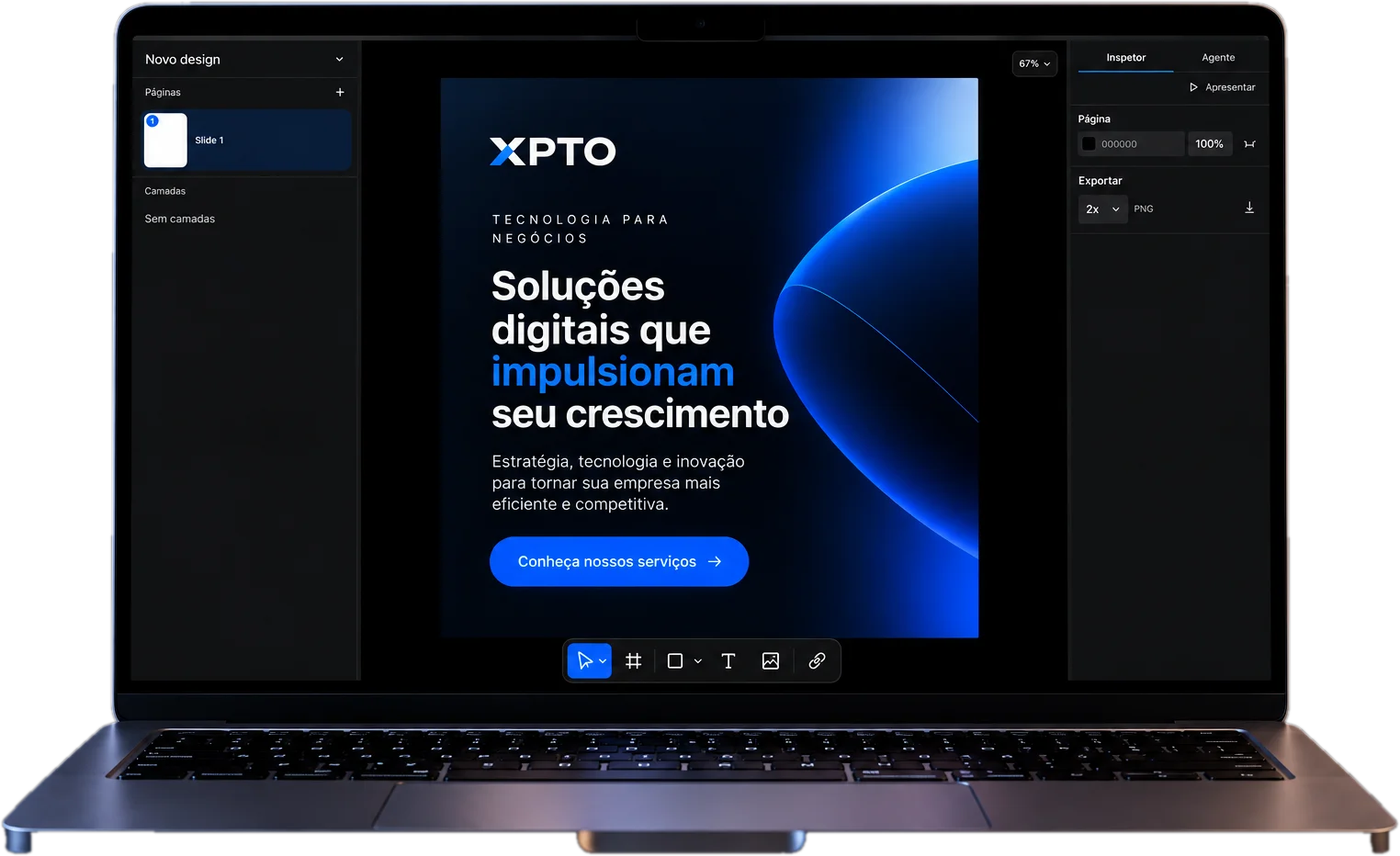Viewport: 1400px width, 856px height.
Task: Click the TECNOLOGIA PARA NEGÓCIOS tagline
Action: (x=581, y=229)
